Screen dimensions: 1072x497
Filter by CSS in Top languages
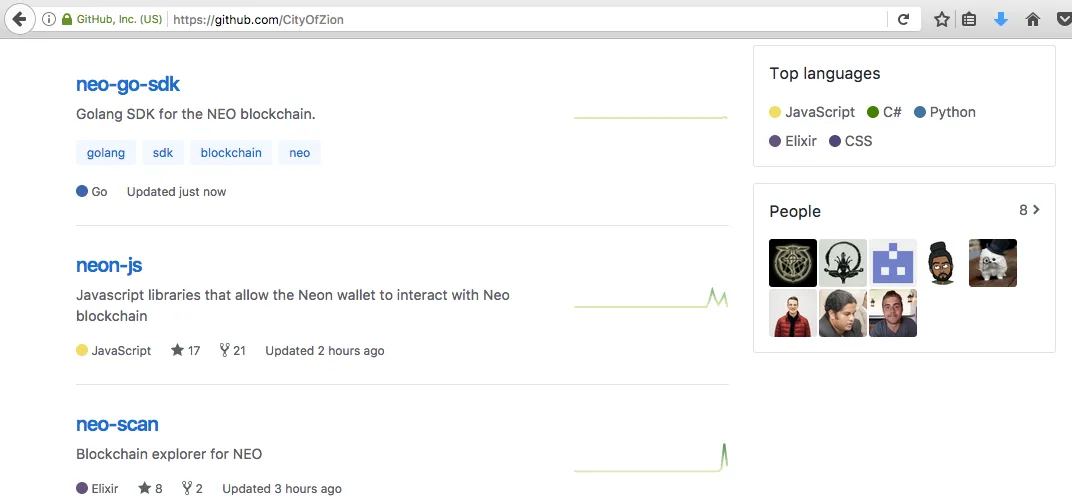[x=850, y=141]
